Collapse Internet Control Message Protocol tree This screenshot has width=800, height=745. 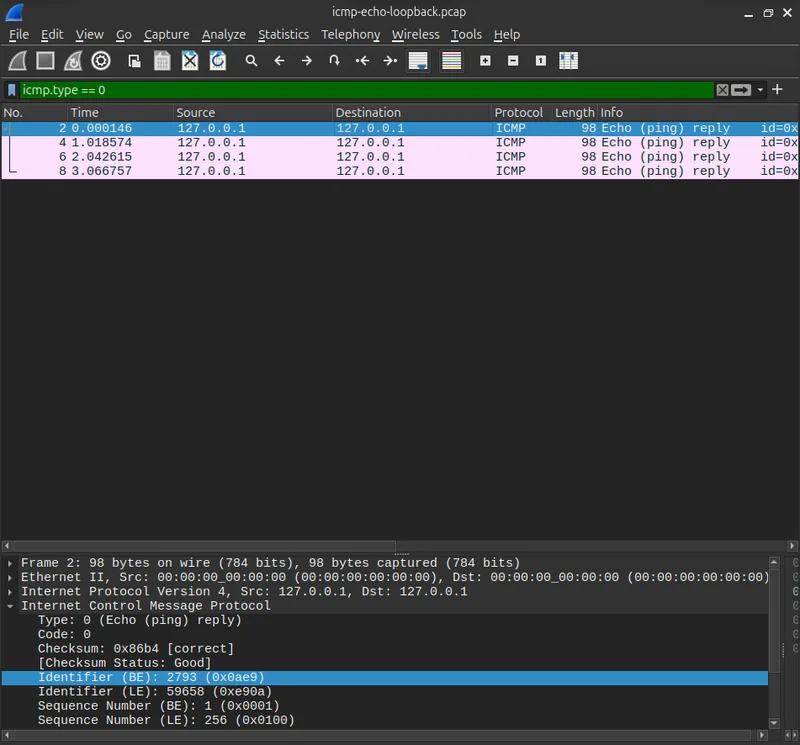pyautogui.click(x=10, y=606)
